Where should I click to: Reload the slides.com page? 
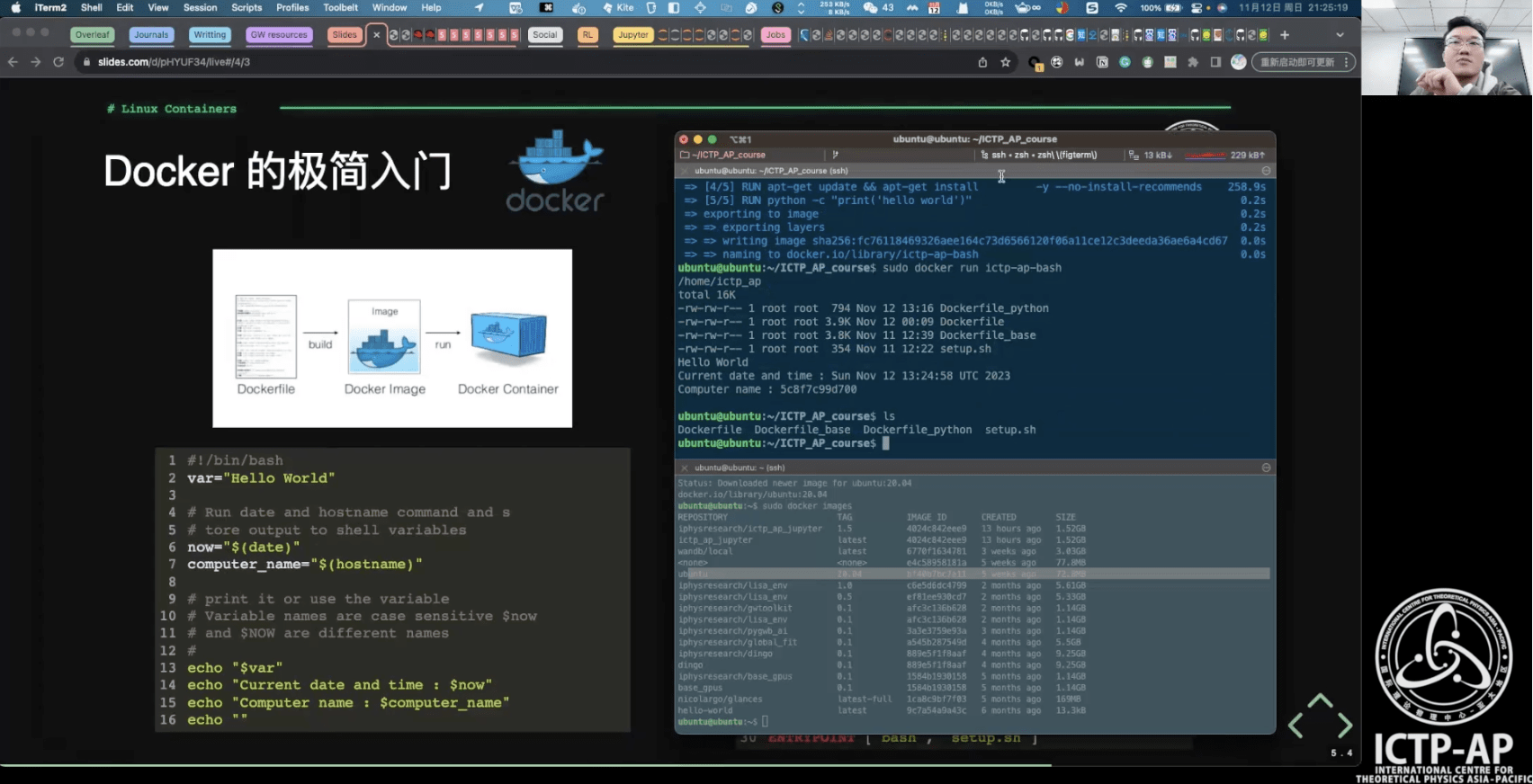pos(58,62)
